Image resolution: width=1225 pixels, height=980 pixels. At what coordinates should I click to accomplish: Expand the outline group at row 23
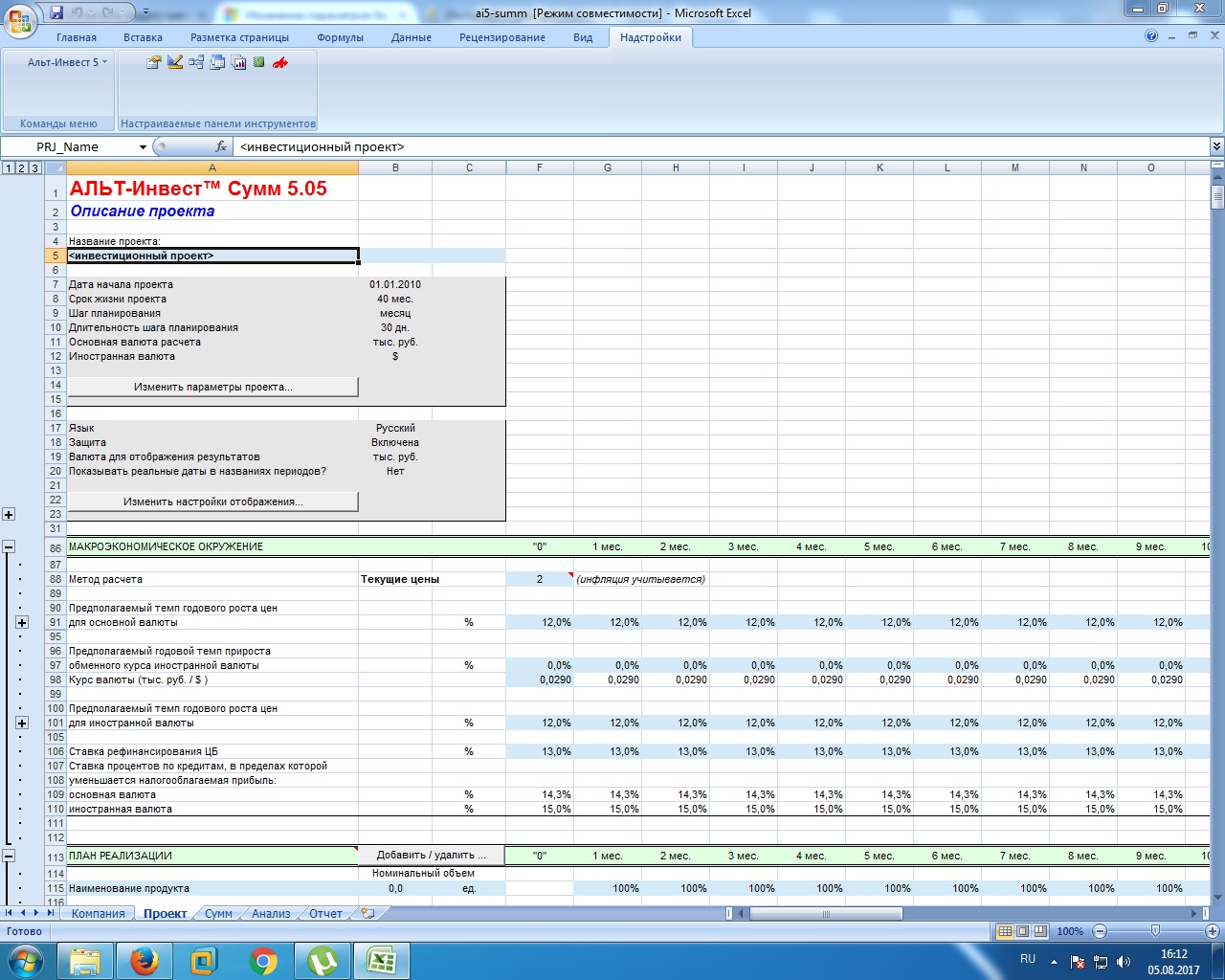(9, 514)
